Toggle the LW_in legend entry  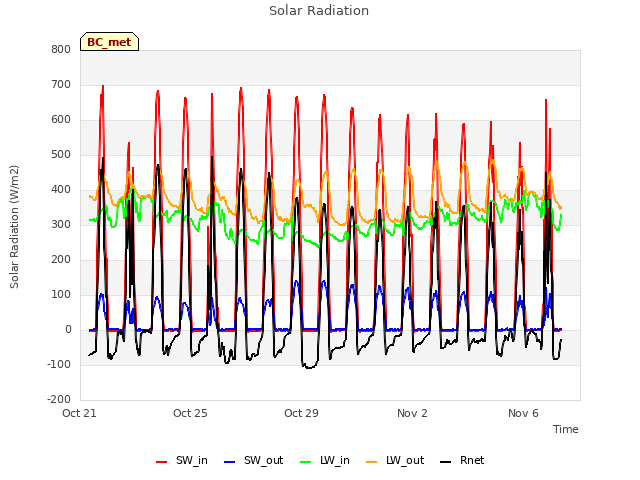click(325, 461)
